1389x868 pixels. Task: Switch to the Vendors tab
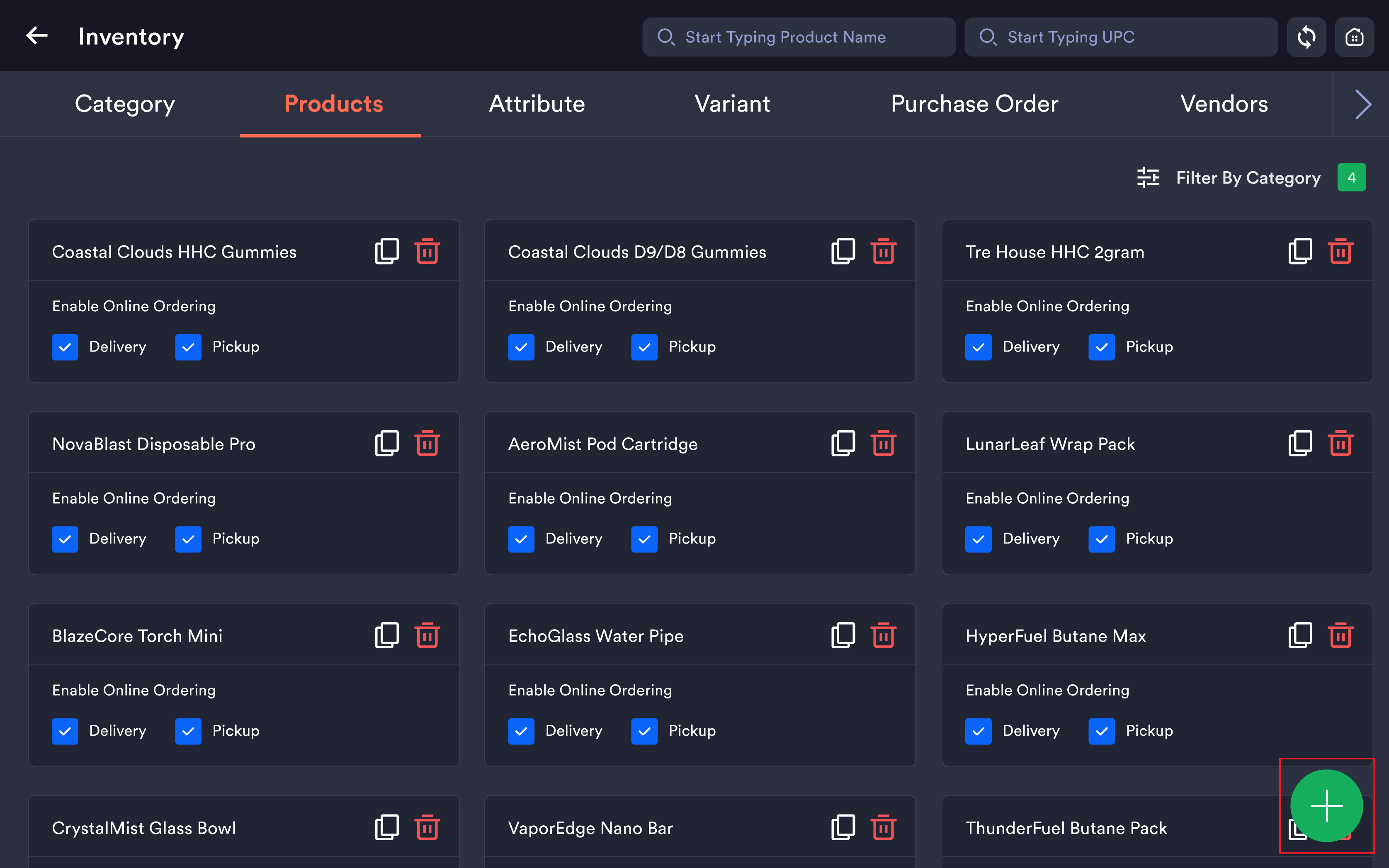1224,104
